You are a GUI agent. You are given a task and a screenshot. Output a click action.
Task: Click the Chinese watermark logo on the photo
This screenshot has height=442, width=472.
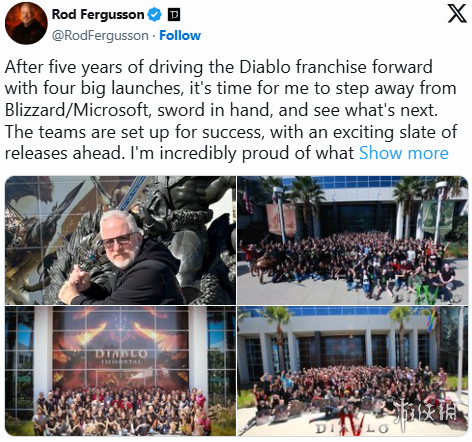tap(424, 411)
